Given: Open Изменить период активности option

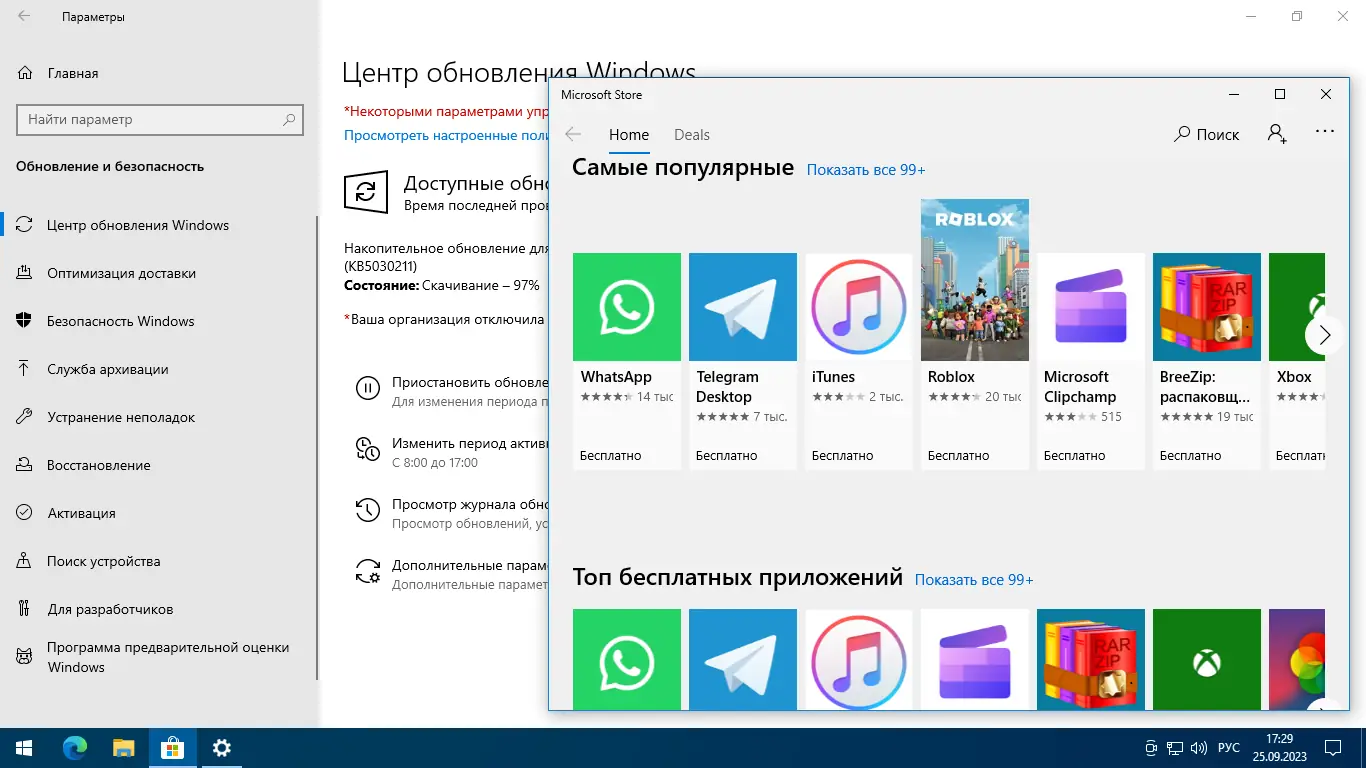Looking at the screenshot, I should coord(450,452).
